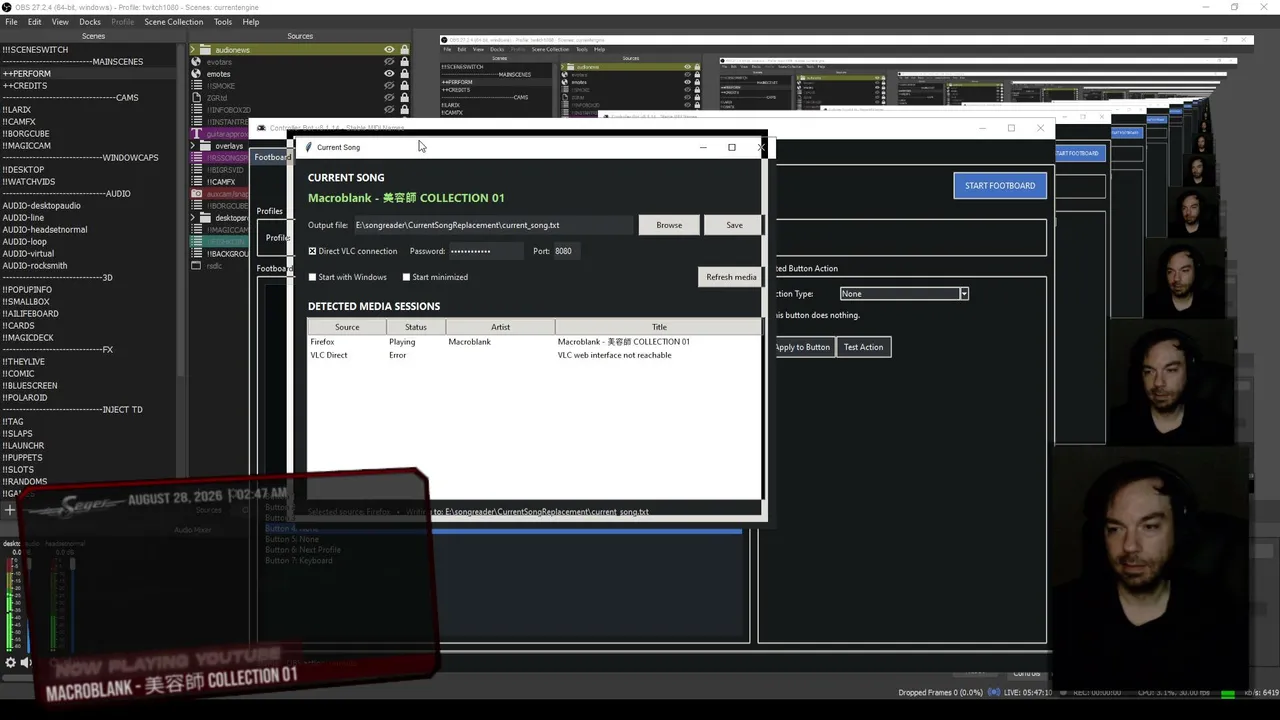Viewport: 1280px width, 720px height.
Task: Click Test Action in Controller Bot
Action: 863,347
